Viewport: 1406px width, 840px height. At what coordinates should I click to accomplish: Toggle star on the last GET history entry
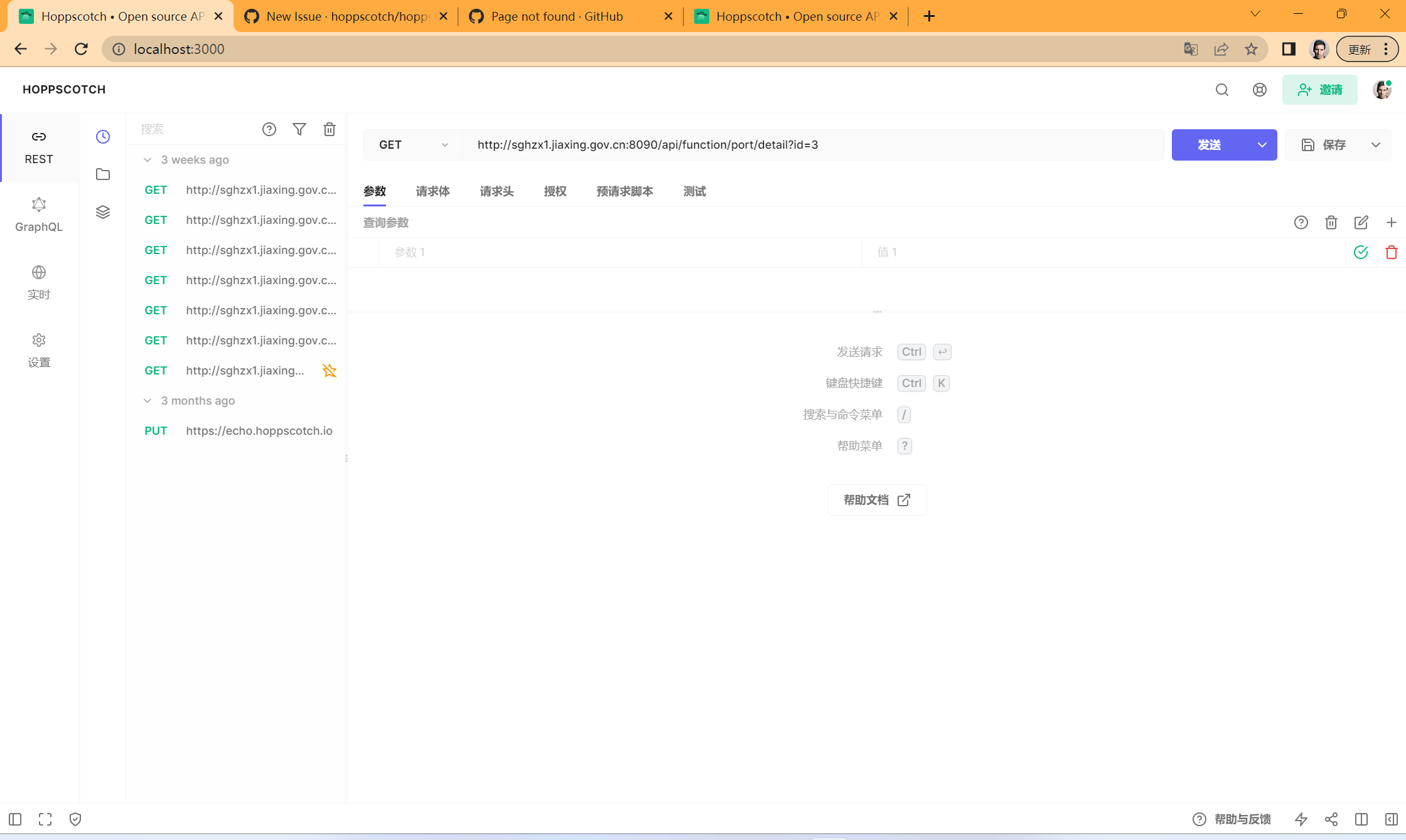click(x=330, y=371)
